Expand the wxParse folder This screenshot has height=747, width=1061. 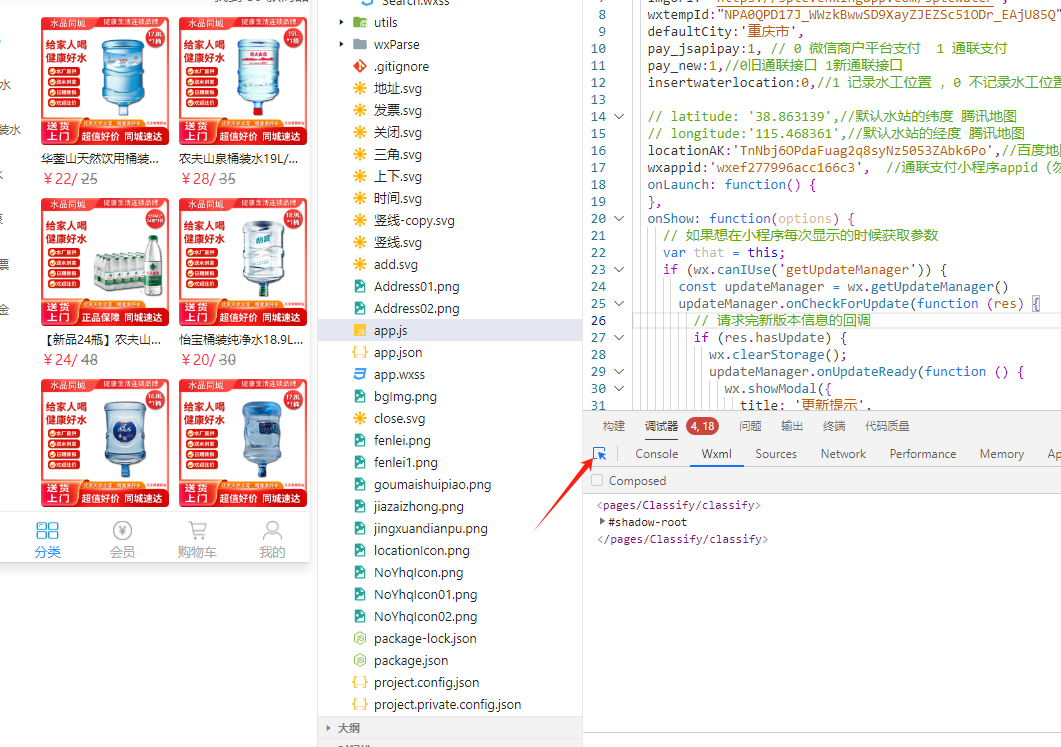[x=341, y=45]
